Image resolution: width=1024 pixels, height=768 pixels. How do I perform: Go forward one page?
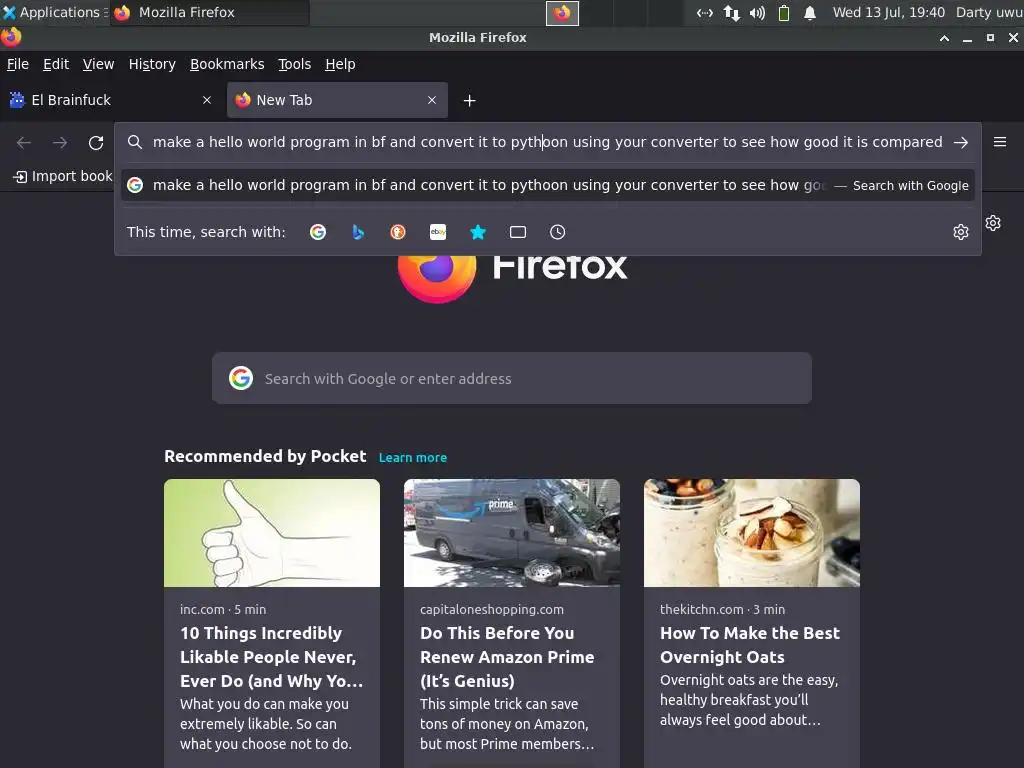point(60,142)
